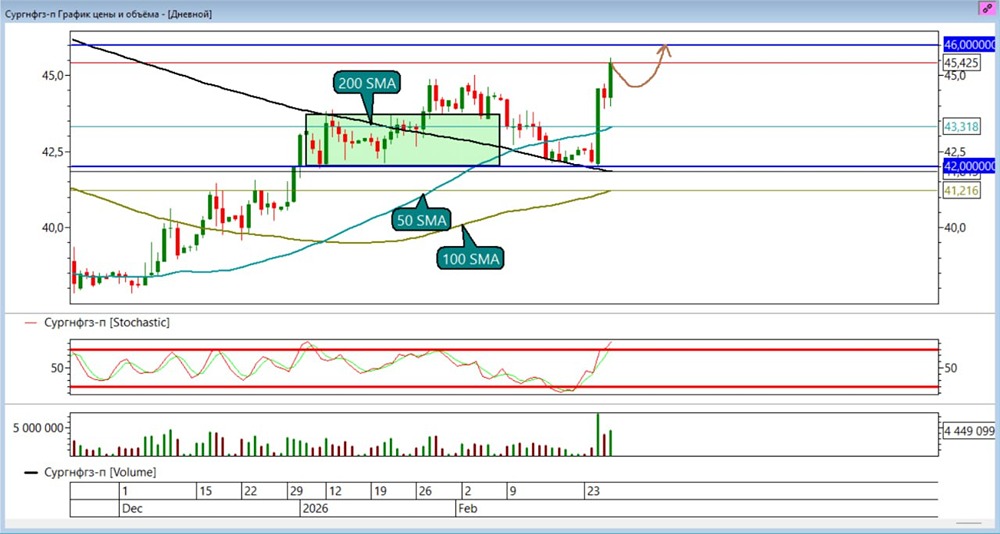Click the pink link icon in the title bar
1000x534 pixels.
tap(988, 8)
